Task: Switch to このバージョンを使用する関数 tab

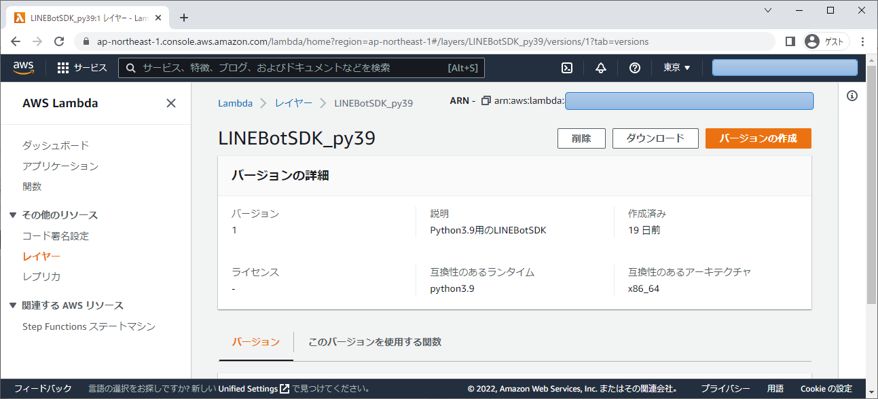Action: pos(375,342)
